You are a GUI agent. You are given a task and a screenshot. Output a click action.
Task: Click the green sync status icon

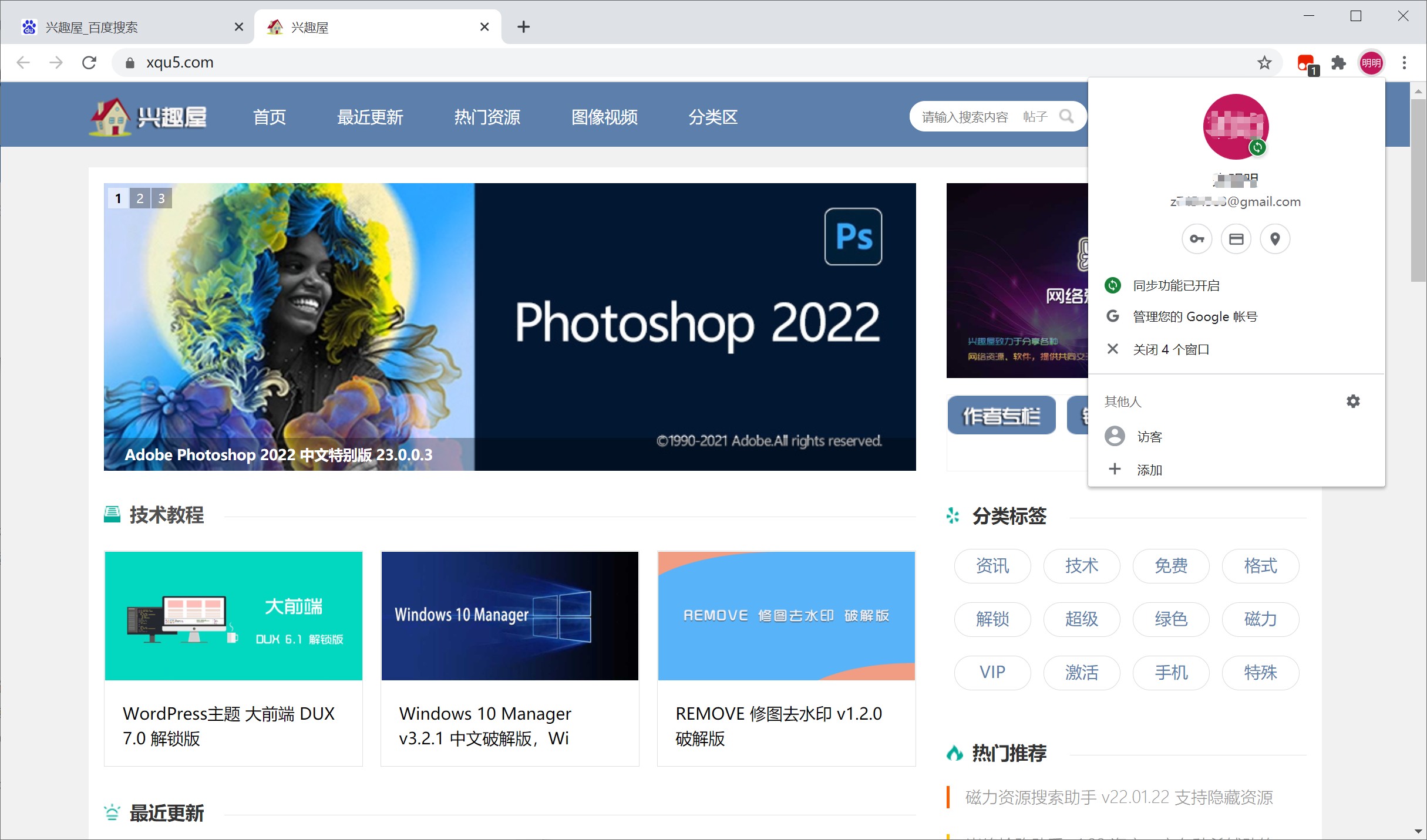point(1113,285)
